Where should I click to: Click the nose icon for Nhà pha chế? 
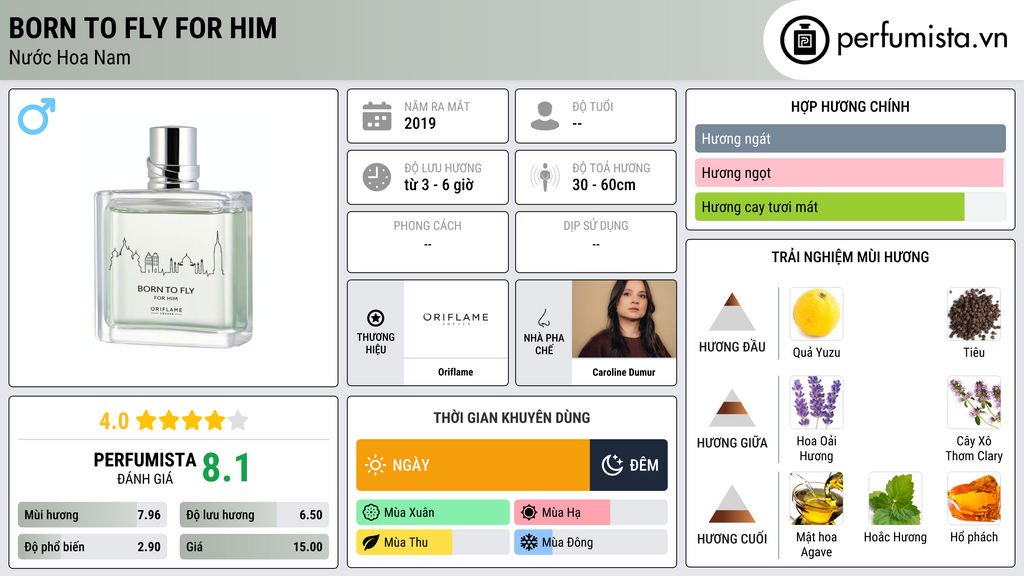click(x=543, y=318)
